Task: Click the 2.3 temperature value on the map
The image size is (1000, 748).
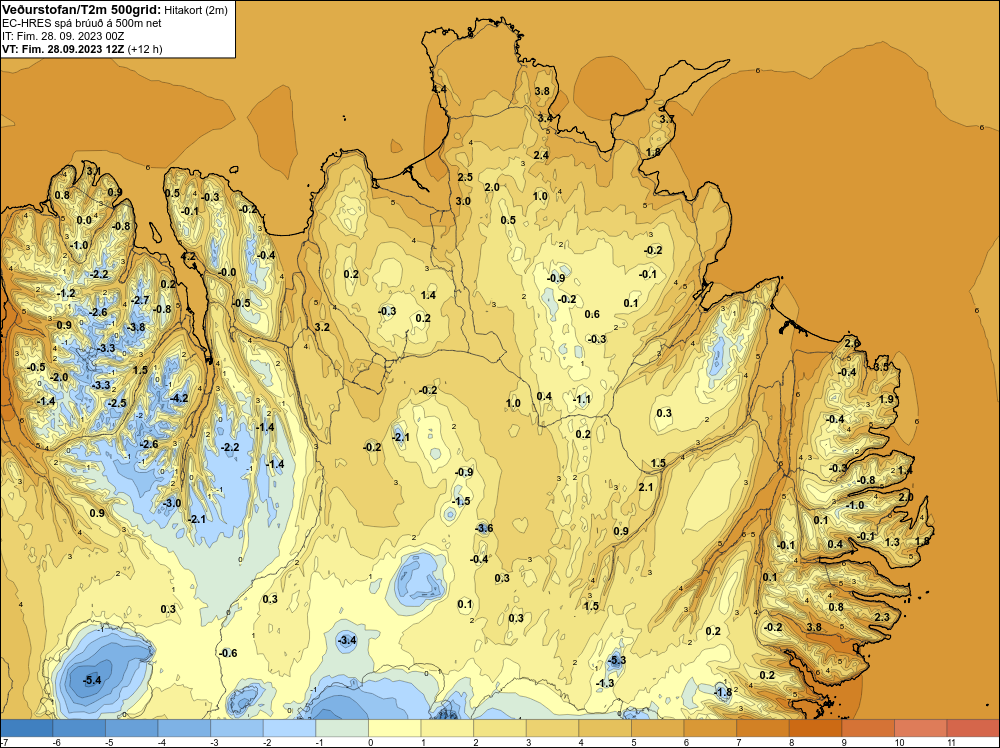Action: pos(882,617)
